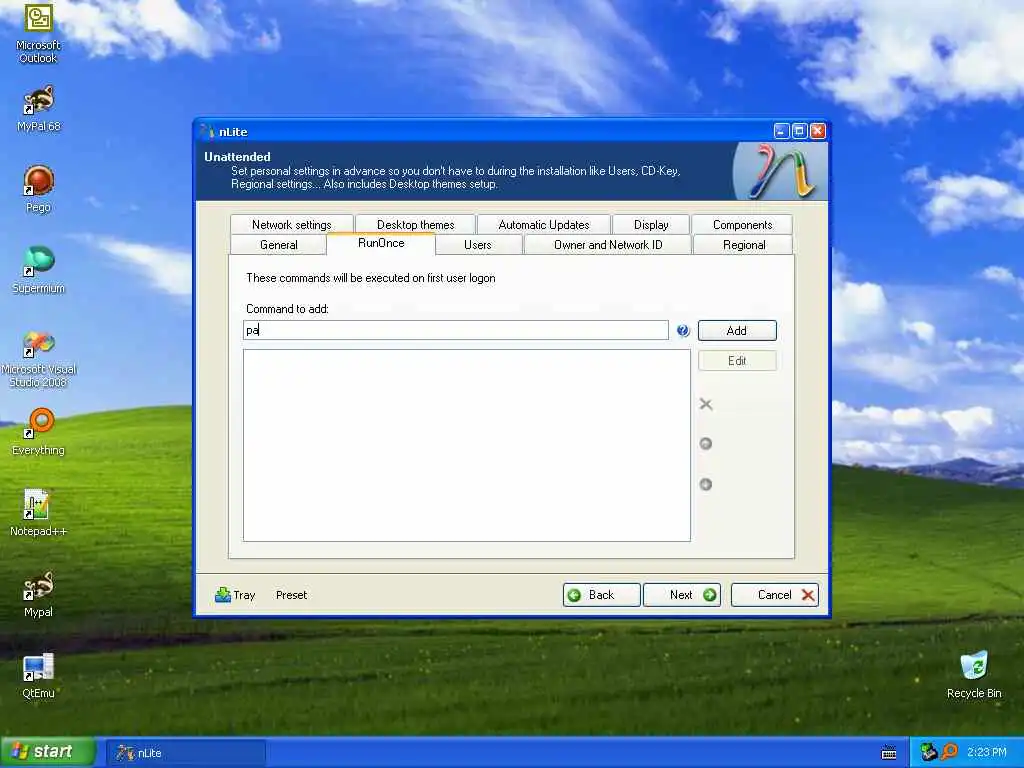Open the Windows start menu
The width and height of the screenshot is (1024, 768).
(x=48, y=752)
